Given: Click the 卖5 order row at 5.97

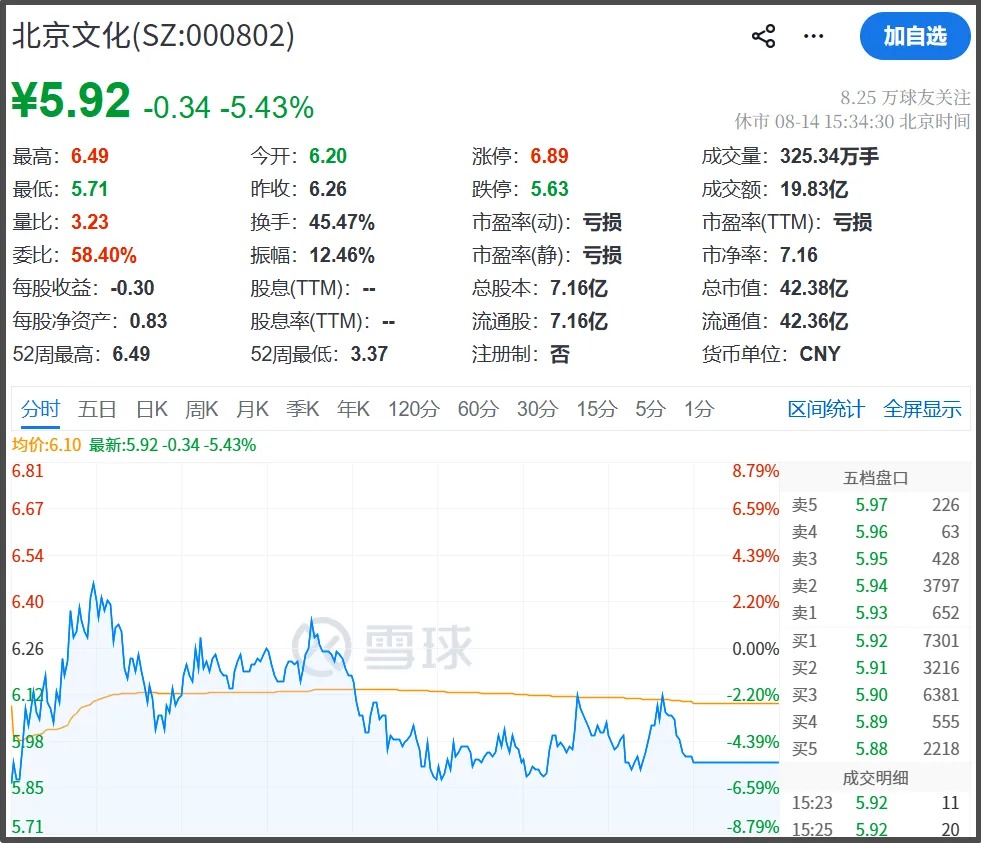Looking at the screenshot, I should click(x=875, y=505).
